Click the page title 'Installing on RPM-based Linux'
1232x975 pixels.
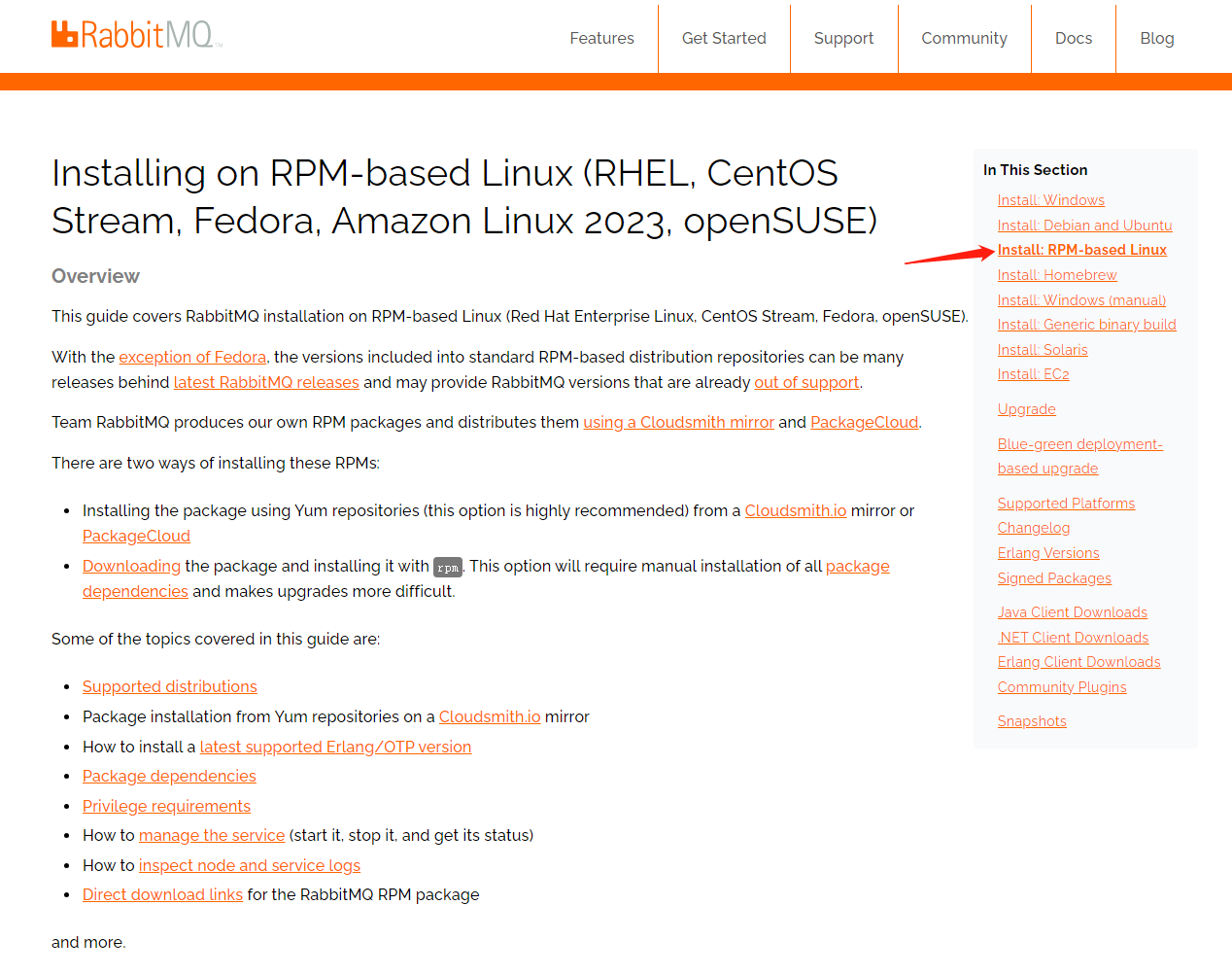(x=464, y=196)
